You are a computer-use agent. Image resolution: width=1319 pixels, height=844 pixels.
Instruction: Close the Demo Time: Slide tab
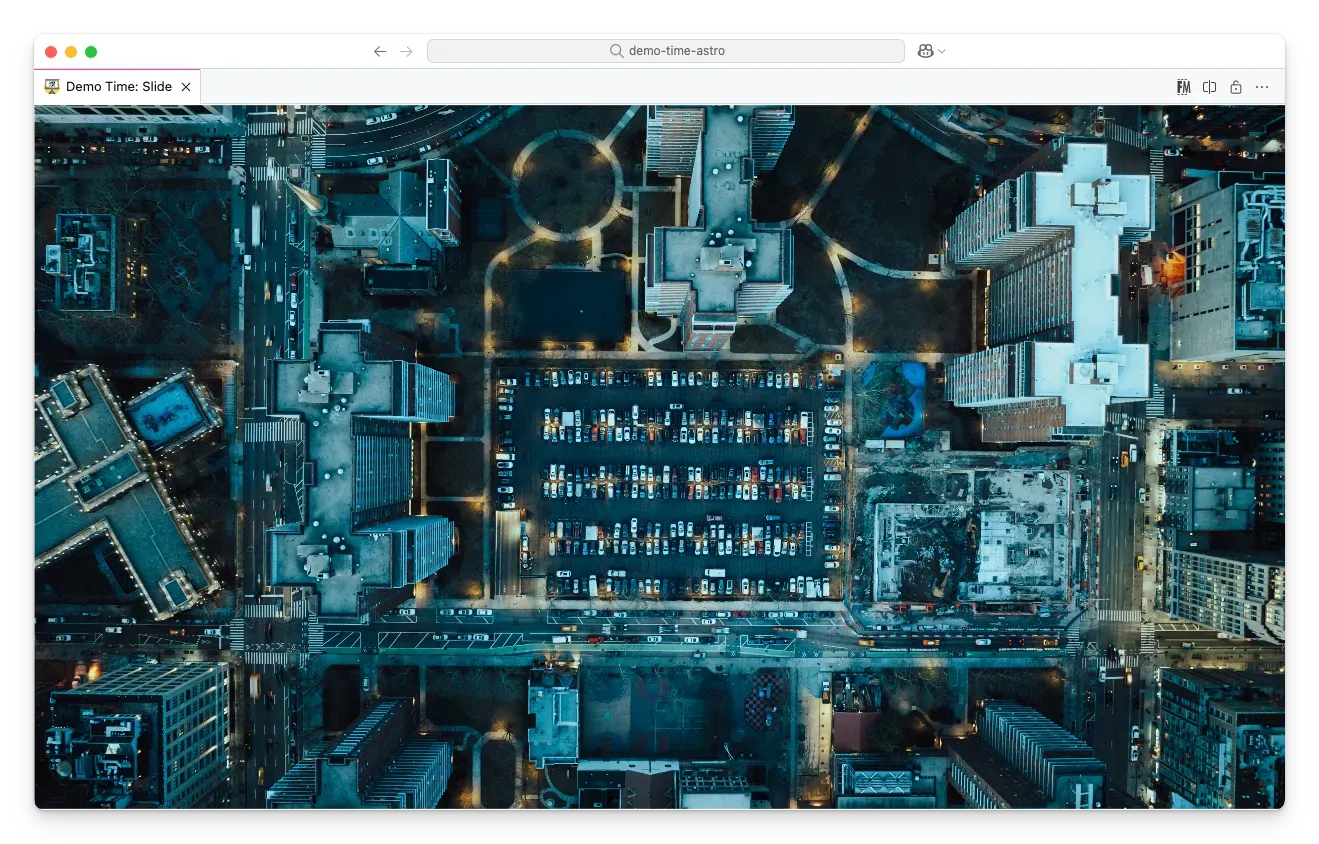pyautogui.click(x=186, y=87)
